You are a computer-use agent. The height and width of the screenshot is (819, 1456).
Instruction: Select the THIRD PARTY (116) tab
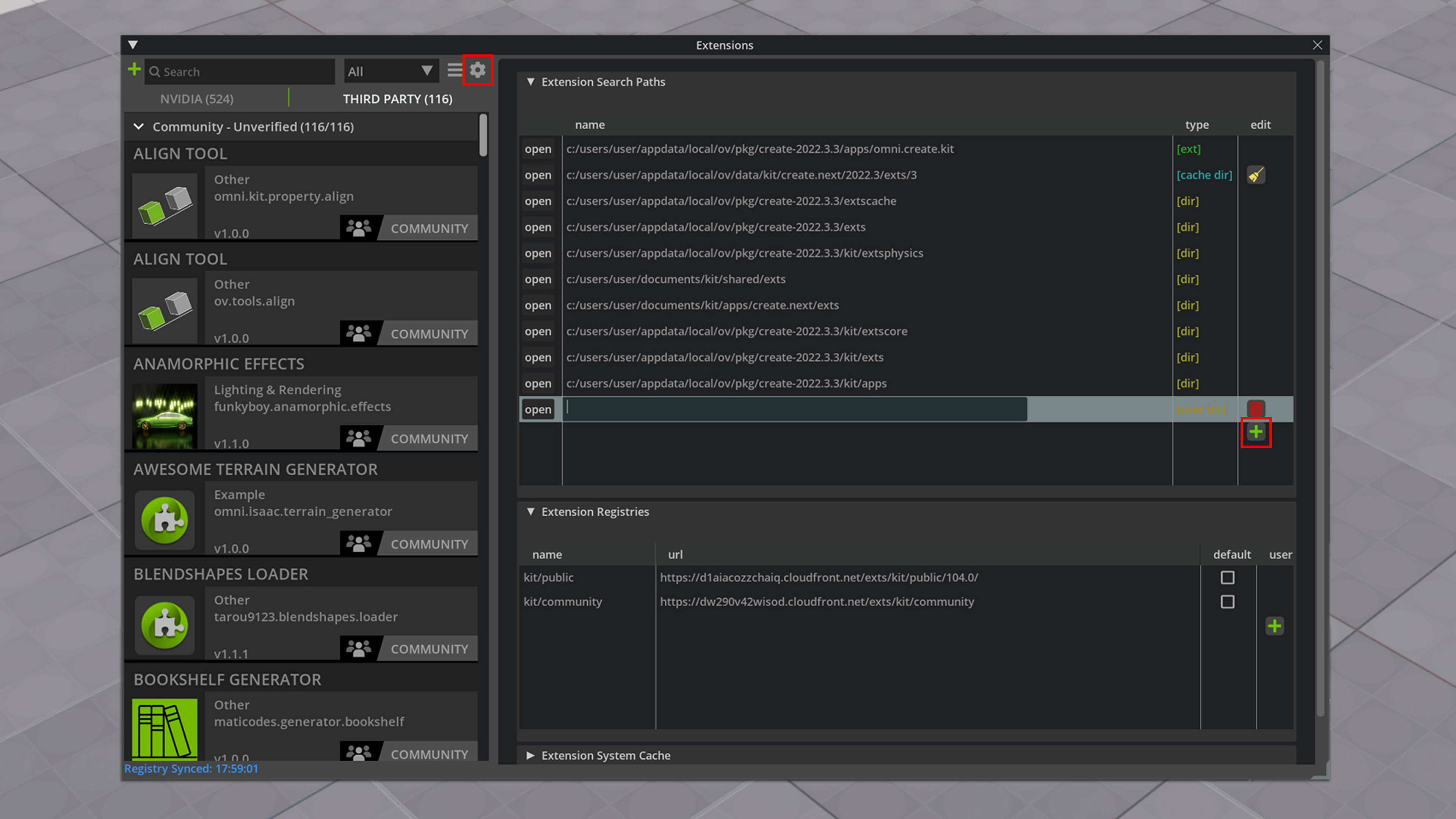(x=397, y=99)
